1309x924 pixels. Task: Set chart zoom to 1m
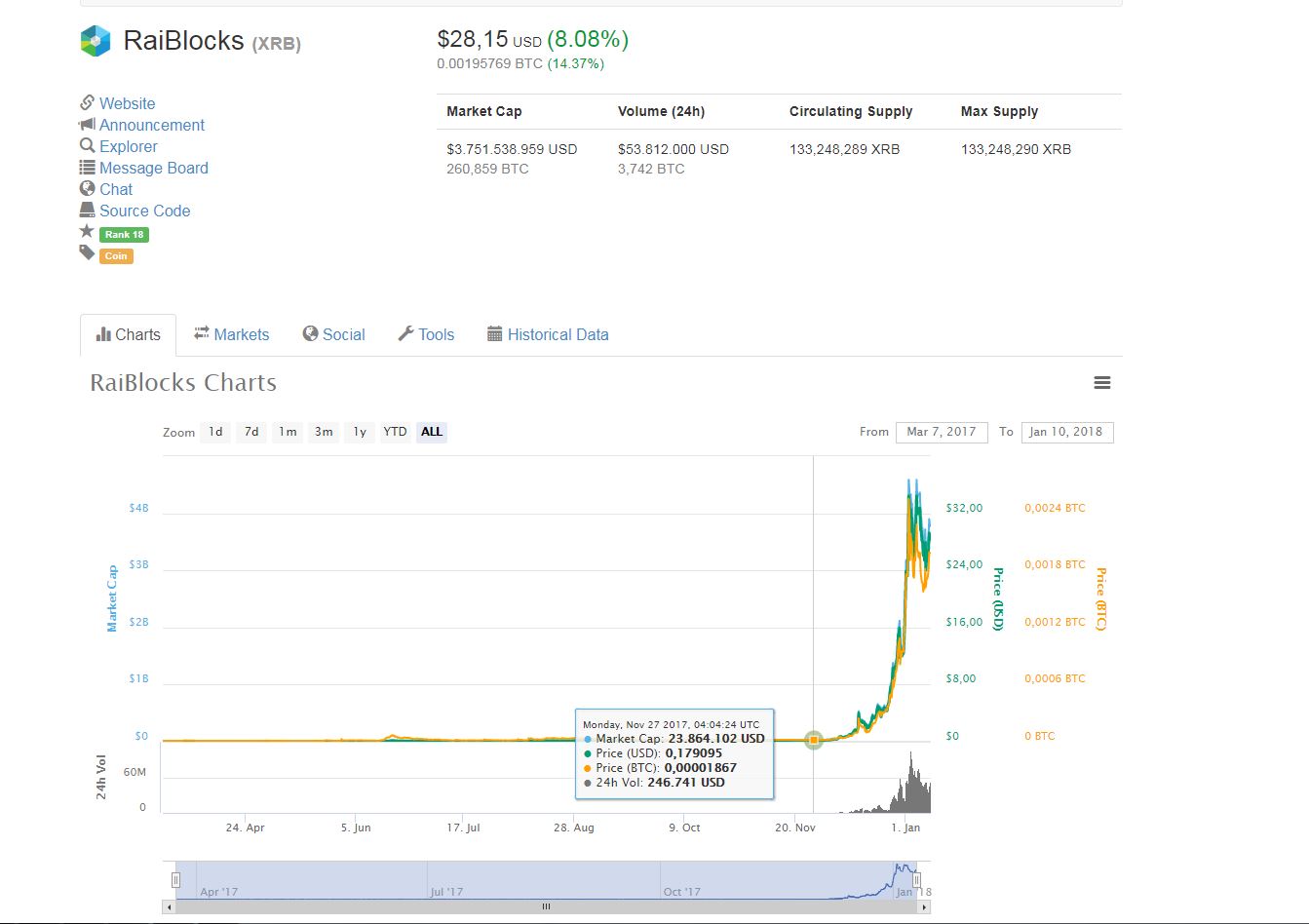[x=288, y=432]
